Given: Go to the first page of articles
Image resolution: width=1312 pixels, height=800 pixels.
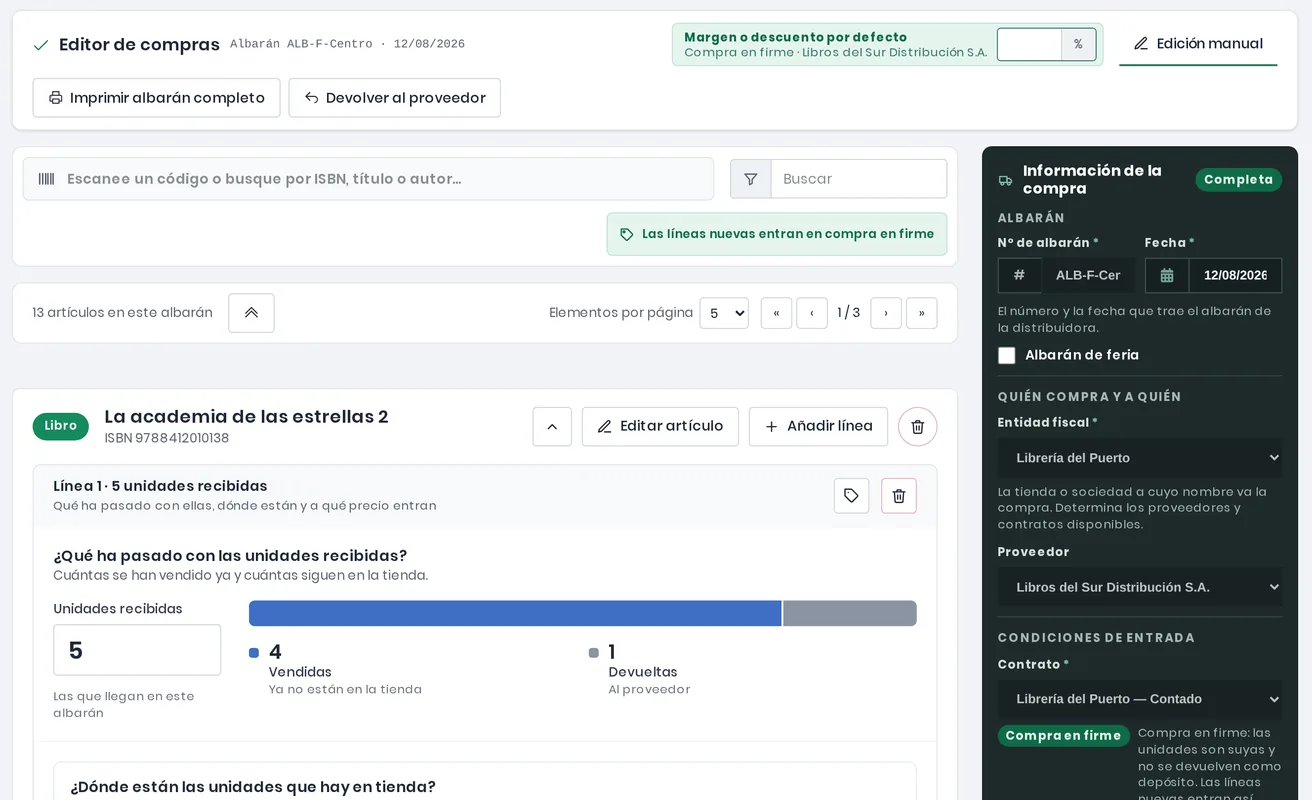Looking at the screenshot, I should (x=776, y=313).
